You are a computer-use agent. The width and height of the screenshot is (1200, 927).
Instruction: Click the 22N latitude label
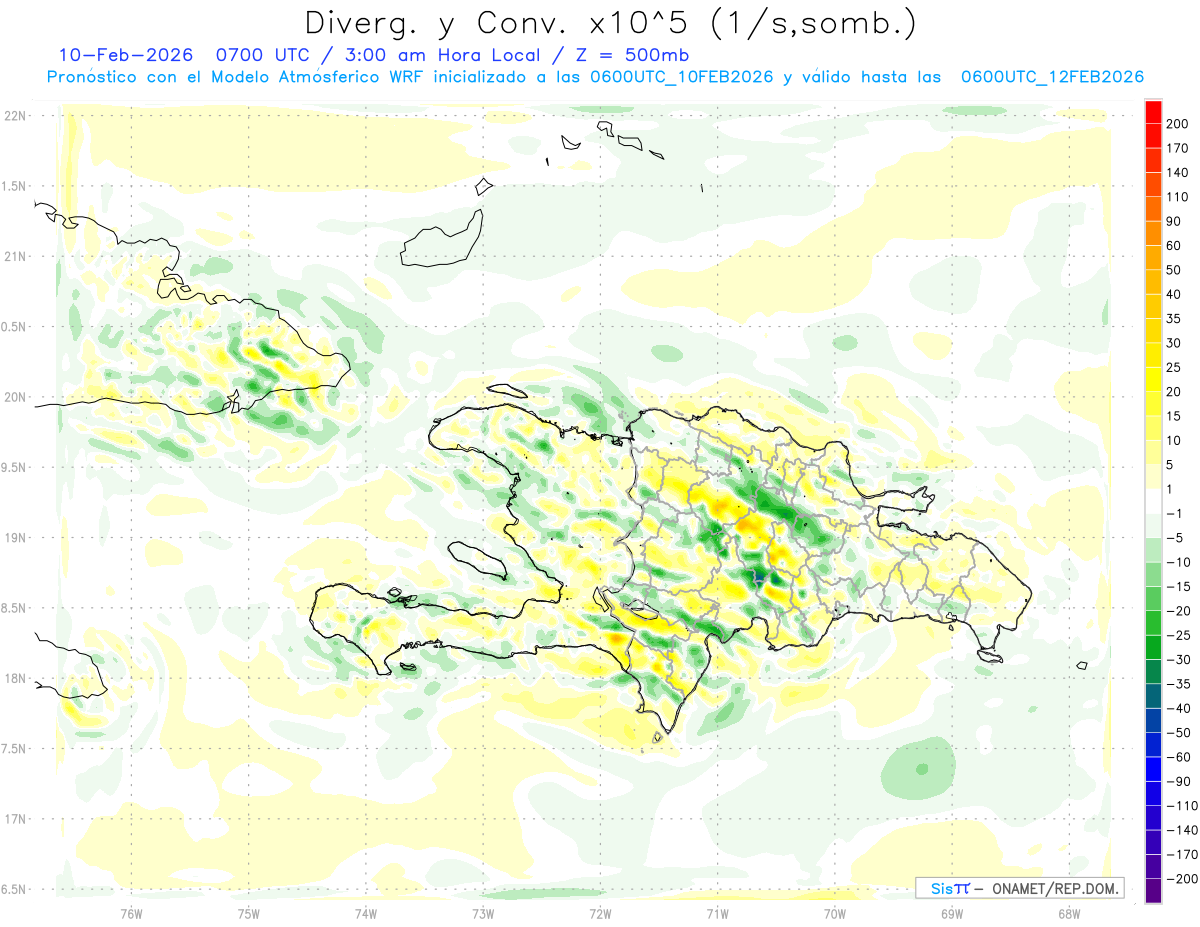coord(15,116)
